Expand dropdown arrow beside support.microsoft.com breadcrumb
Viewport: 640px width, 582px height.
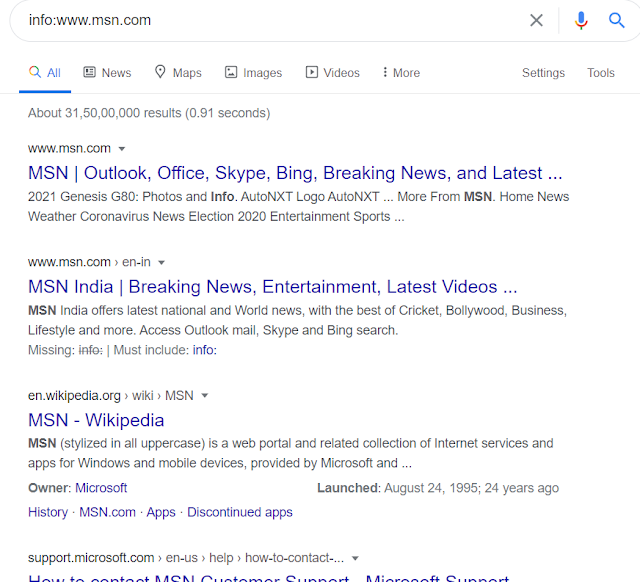click(355, 558)
